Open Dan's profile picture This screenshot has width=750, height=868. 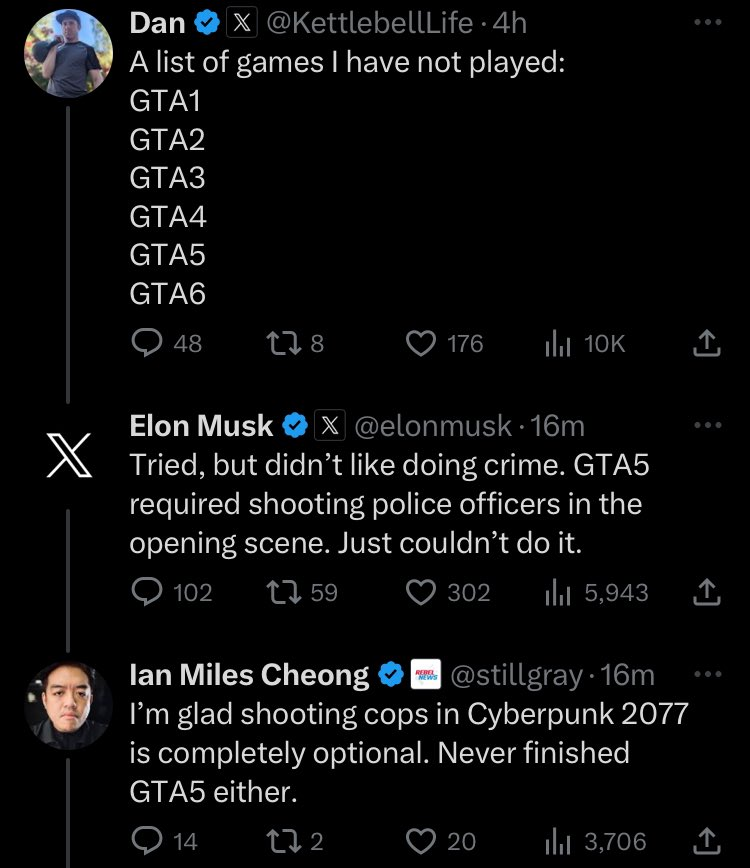click(x=67, y=53)
